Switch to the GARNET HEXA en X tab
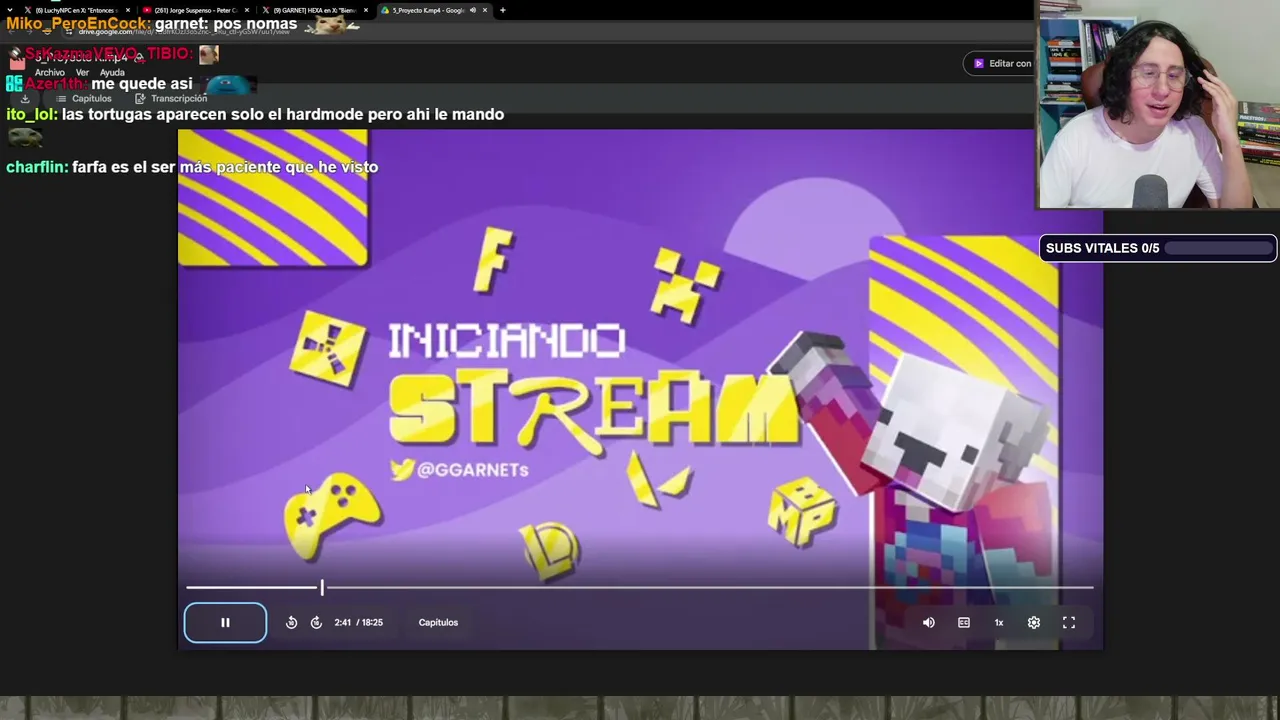Viewport: 1280px width, 720px height. tap(314, 10)
